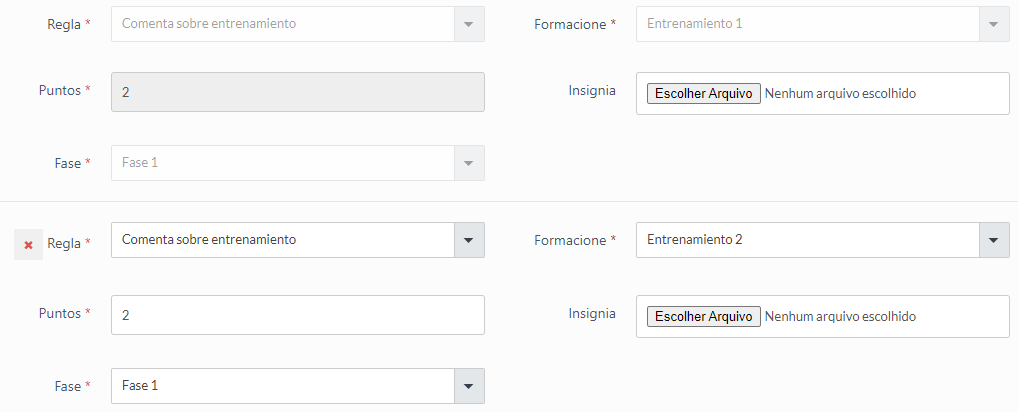Expand the Formacione 'Entrenamiento 2' dropdown
The height and width of the screenshot is (412, 1018).
[x=807, y=240]
